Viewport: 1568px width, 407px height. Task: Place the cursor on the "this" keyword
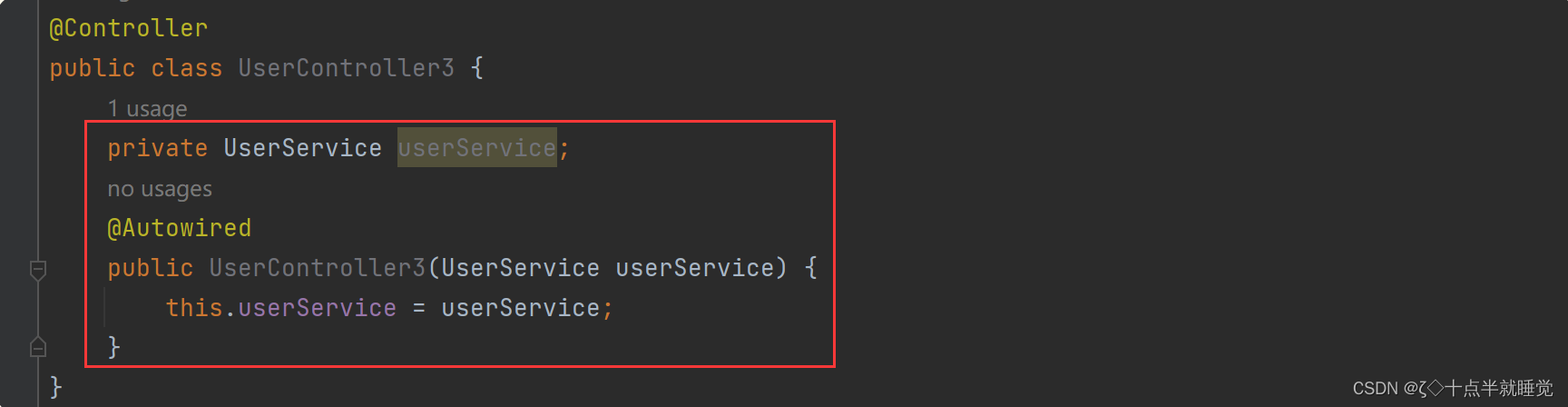click(x=194, y=308)
